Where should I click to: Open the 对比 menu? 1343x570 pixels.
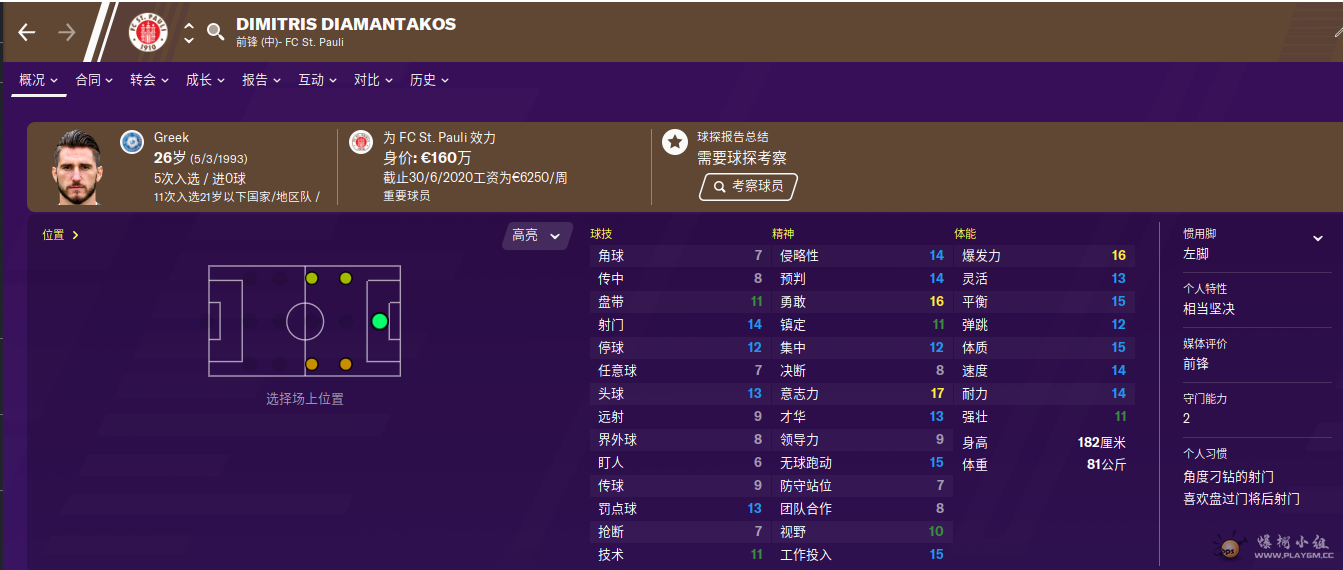374,80
